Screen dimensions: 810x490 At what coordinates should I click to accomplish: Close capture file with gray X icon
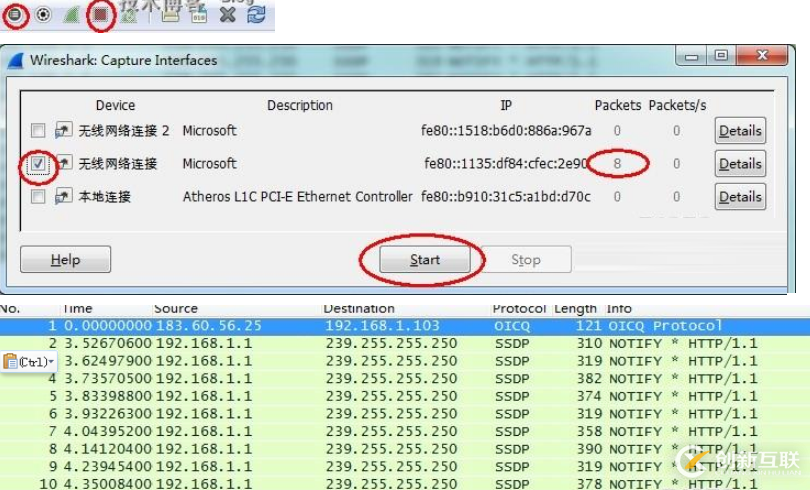coord(227,14)
